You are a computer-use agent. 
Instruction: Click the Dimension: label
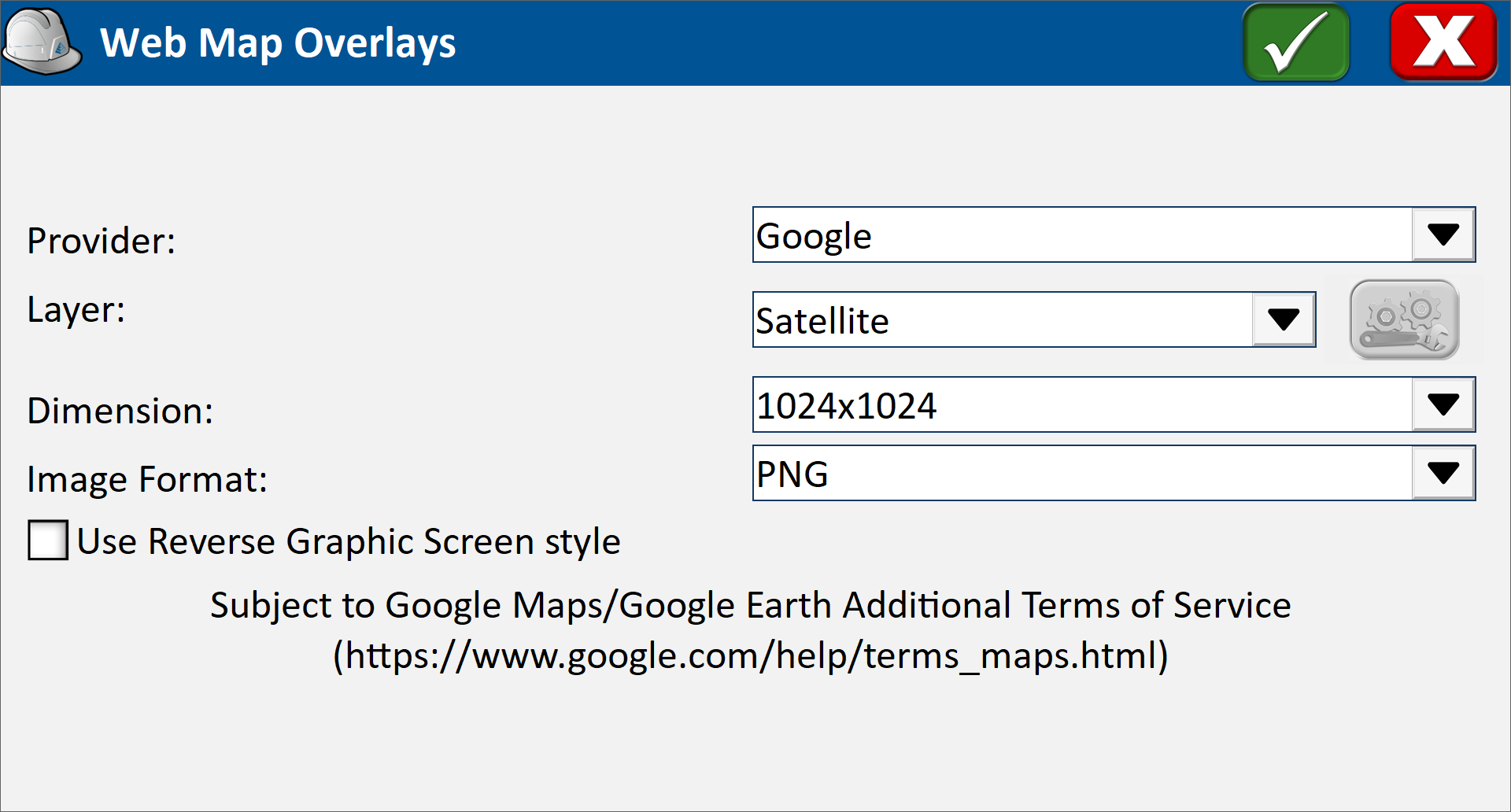tap(120, 411)
